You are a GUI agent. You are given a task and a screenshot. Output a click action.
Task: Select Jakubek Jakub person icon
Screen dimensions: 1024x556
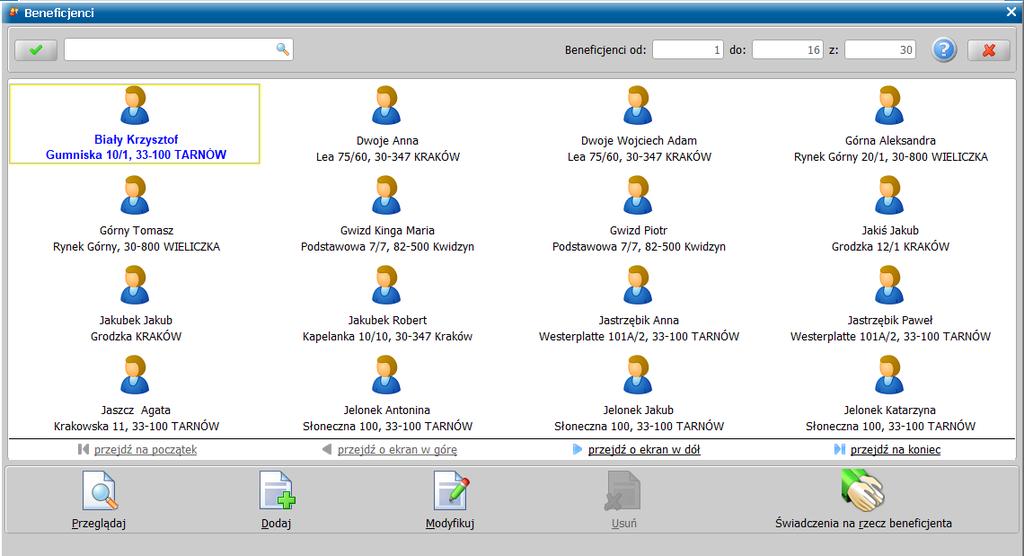135,285
